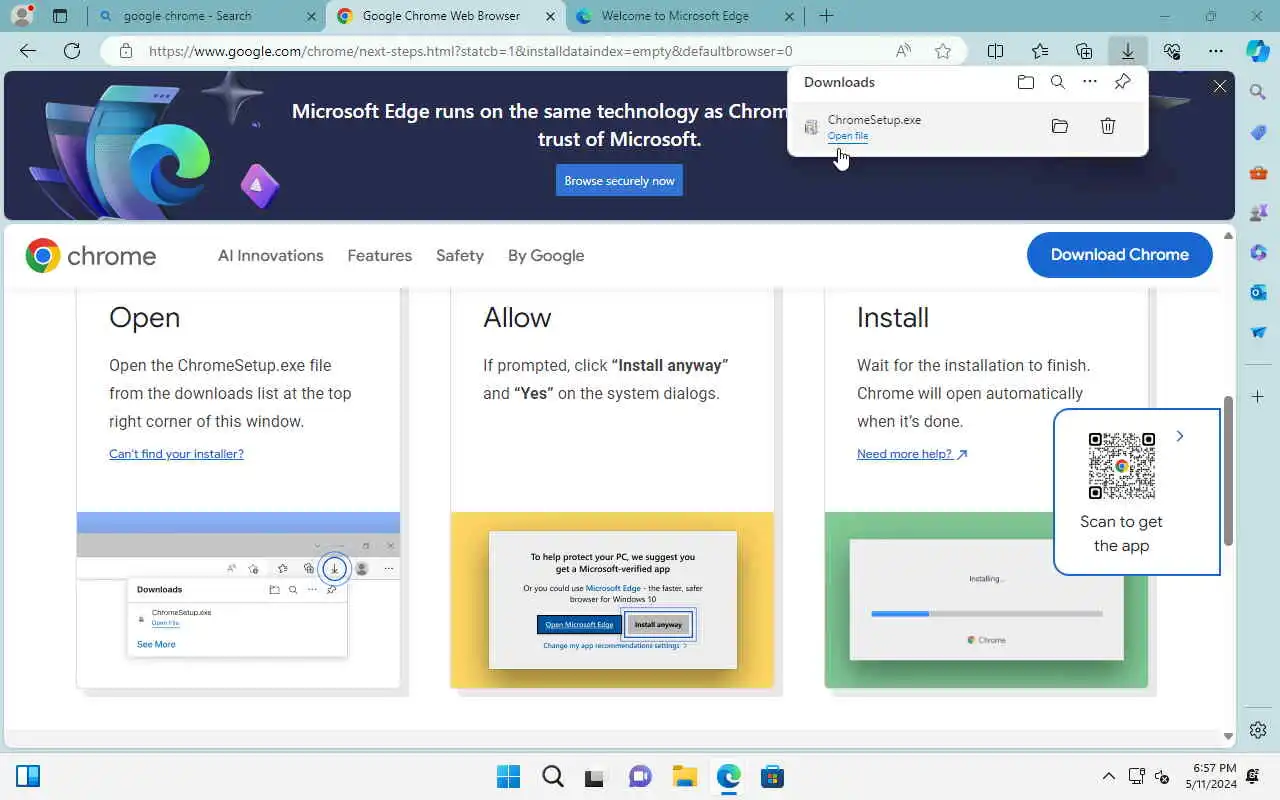Viewport: 1280px width, 800px height.
Task: Open the Downloads toolbar icon
Action: (x=1128, y=51)
